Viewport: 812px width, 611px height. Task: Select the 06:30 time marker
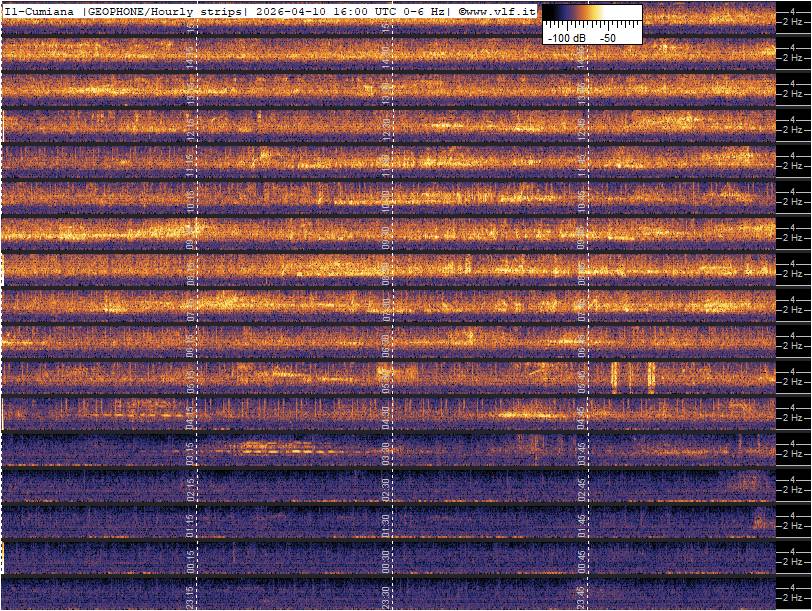tap(386, 340)
